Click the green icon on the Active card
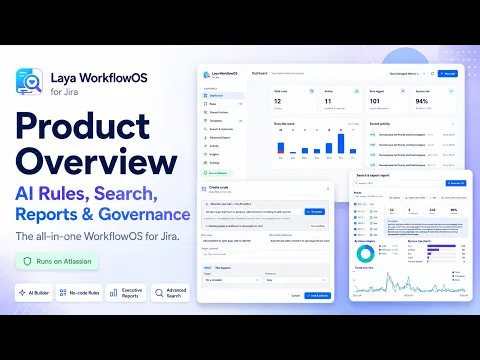 357,91
